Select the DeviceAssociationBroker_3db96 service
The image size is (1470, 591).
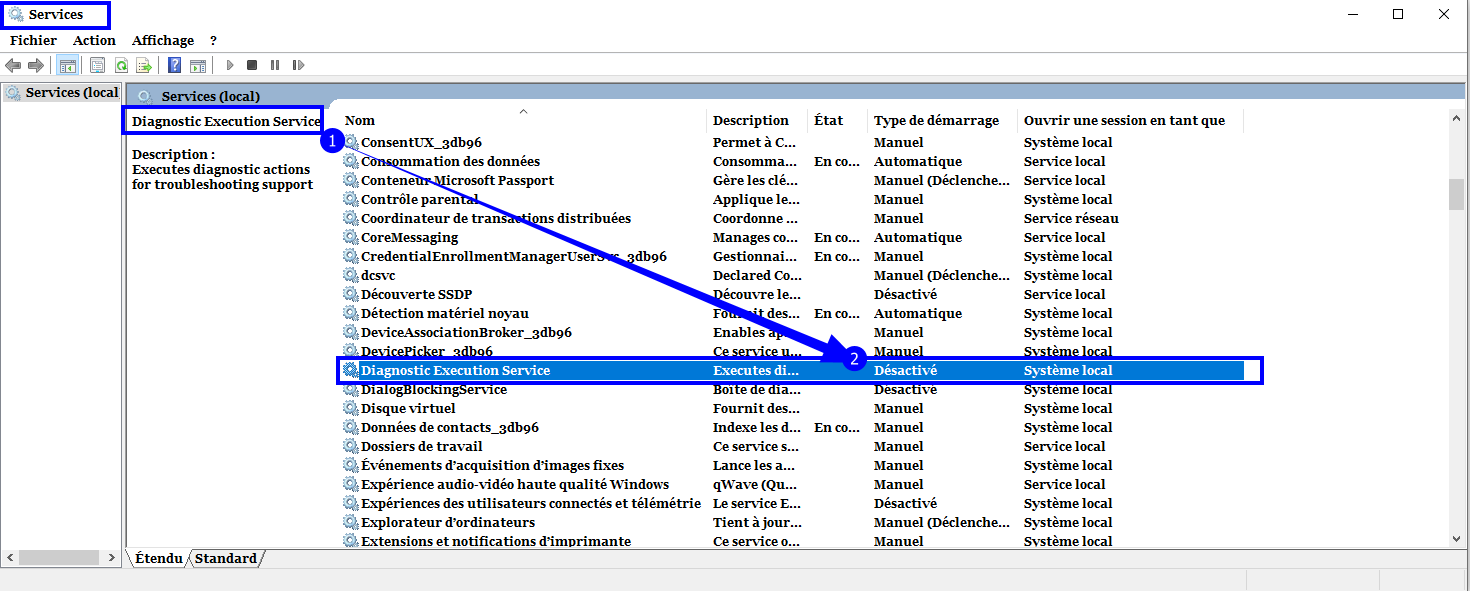pyautogui.click(x=466, y=332)
